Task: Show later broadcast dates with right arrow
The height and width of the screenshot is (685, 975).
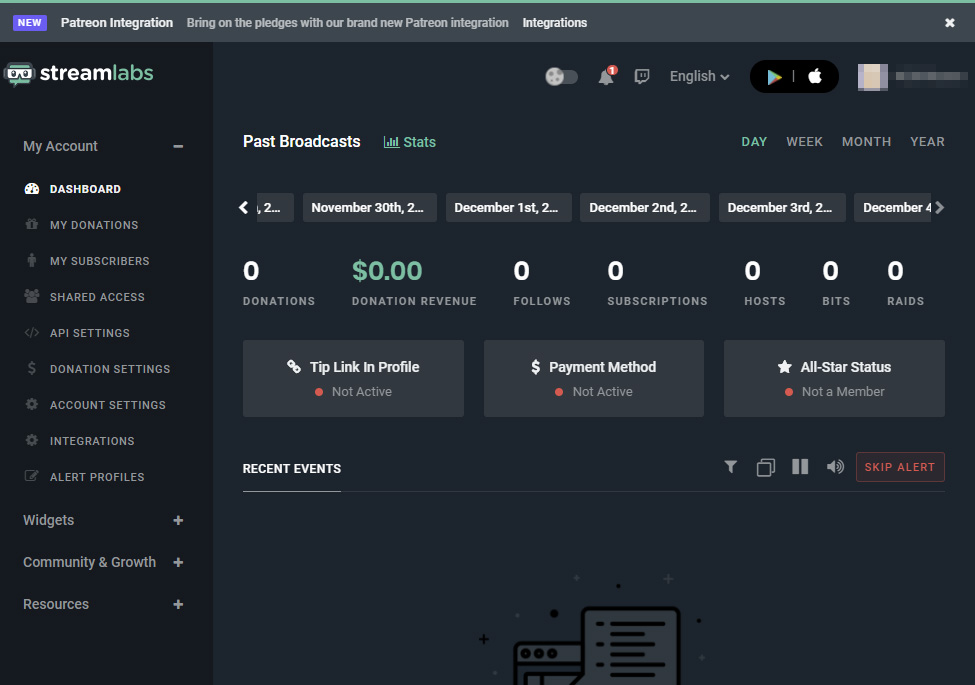Action: click(939, 208)
